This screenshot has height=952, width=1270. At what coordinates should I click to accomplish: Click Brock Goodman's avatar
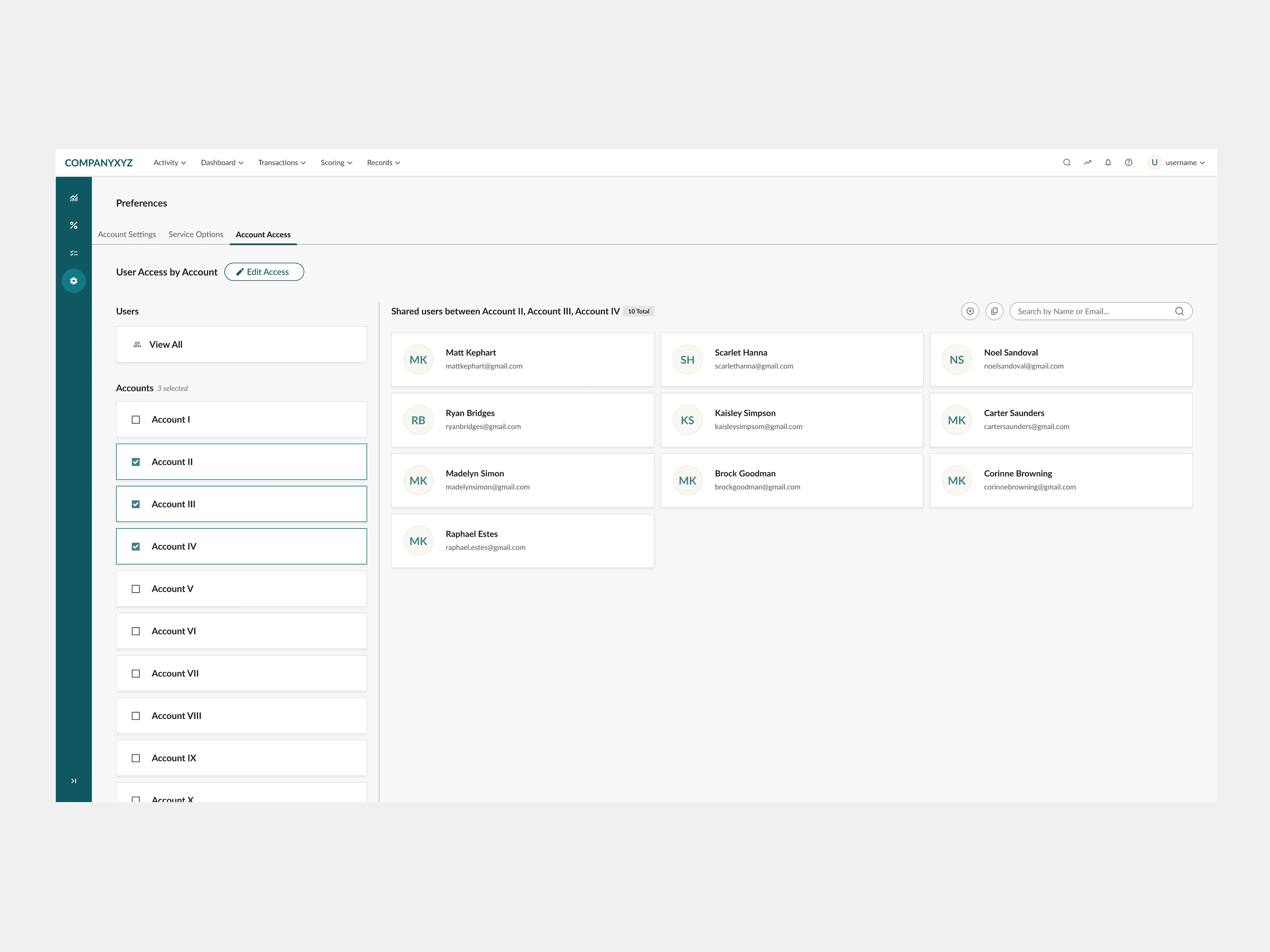(688, 481)
